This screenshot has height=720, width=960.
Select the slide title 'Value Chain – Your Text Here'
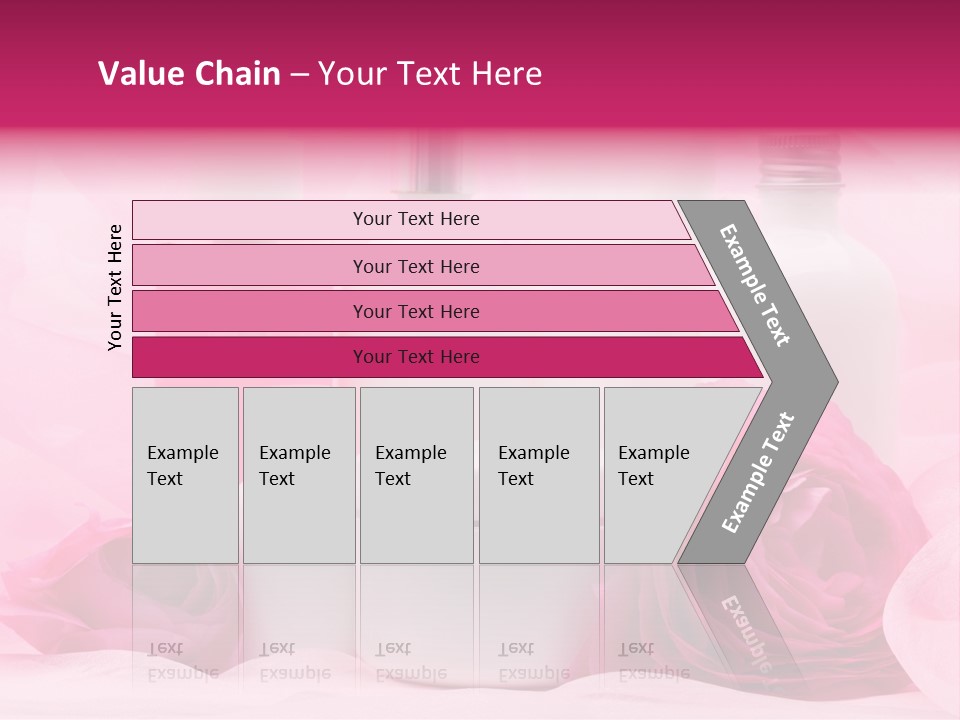pyautogui.click(x=320, y=73)
